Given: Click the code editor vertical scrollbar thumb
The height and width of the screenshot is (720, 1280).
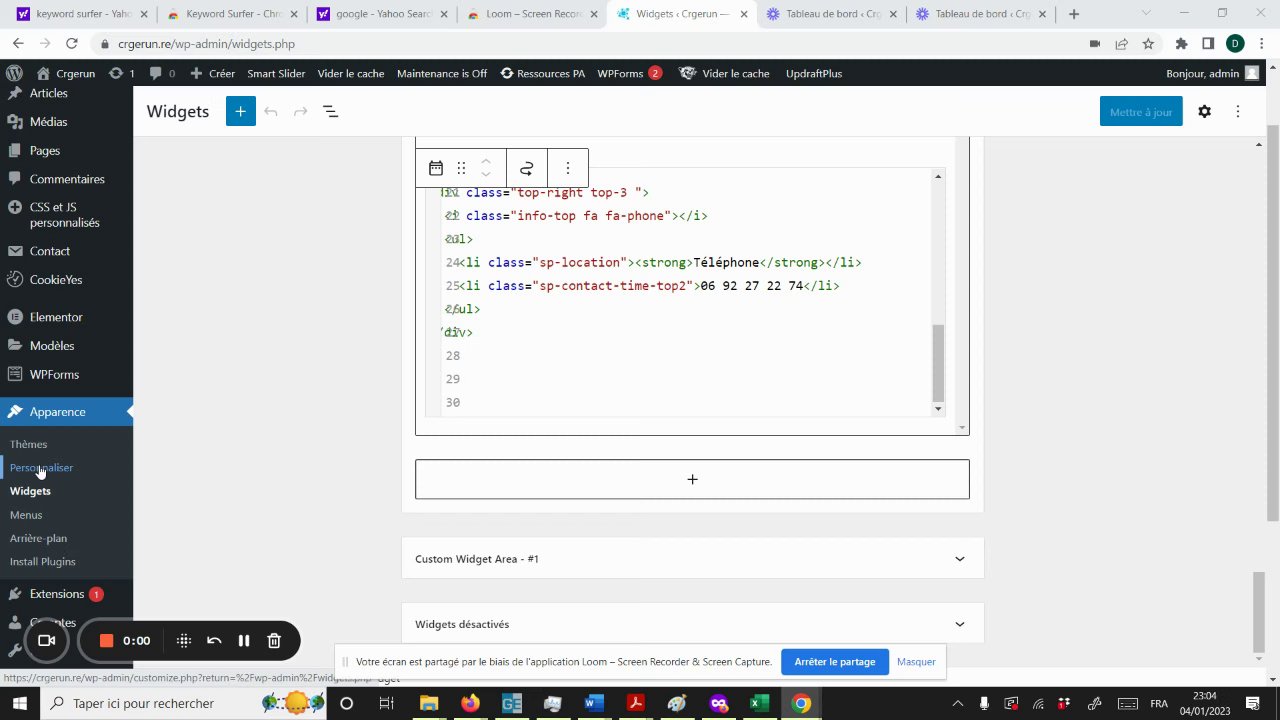Looking at the screenshot, I should [938, 362].
